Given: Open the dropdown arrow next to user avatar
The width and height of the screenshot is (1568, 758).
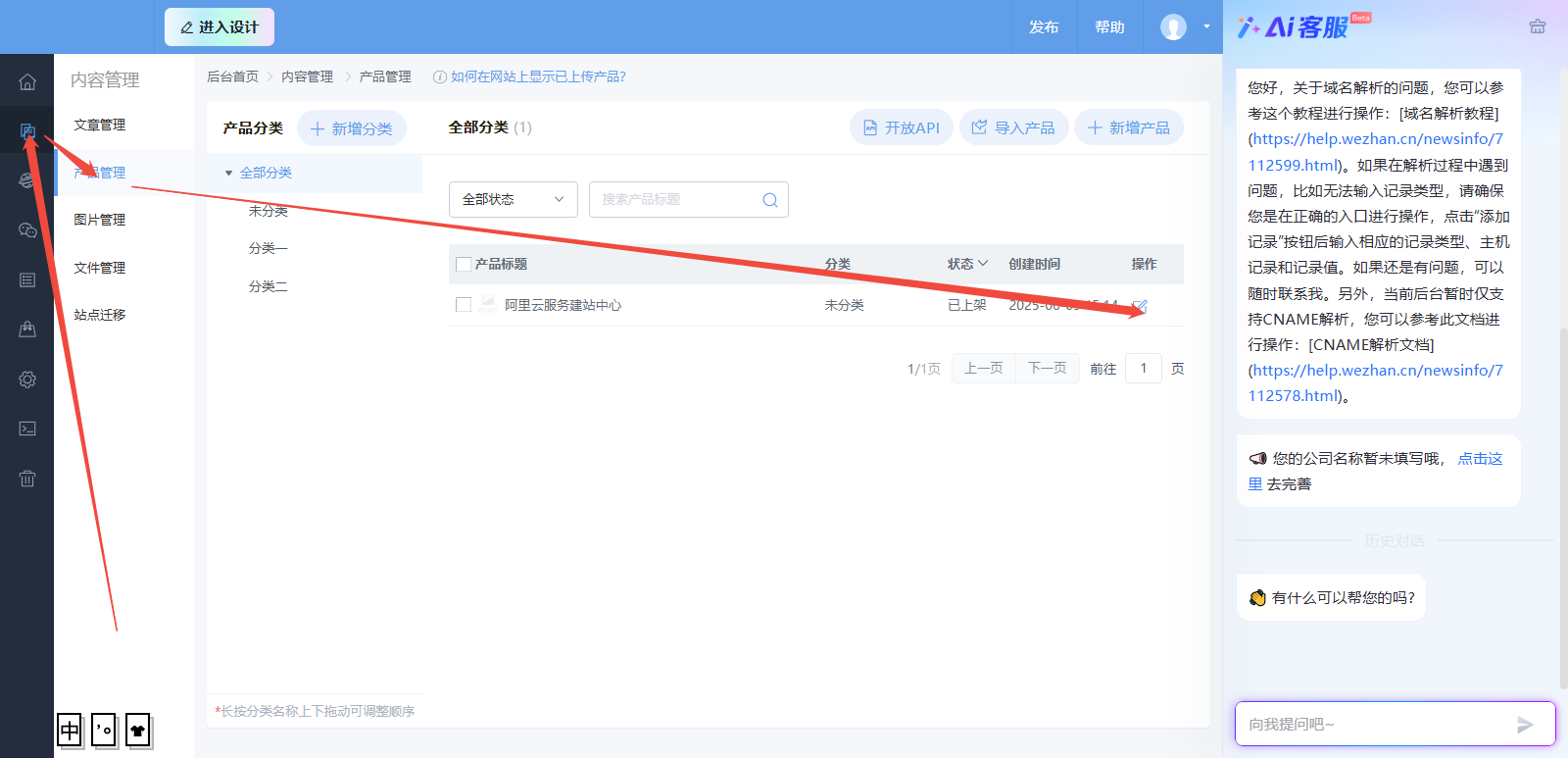Looking at the screenshot, I should (x=1206, y=26).
